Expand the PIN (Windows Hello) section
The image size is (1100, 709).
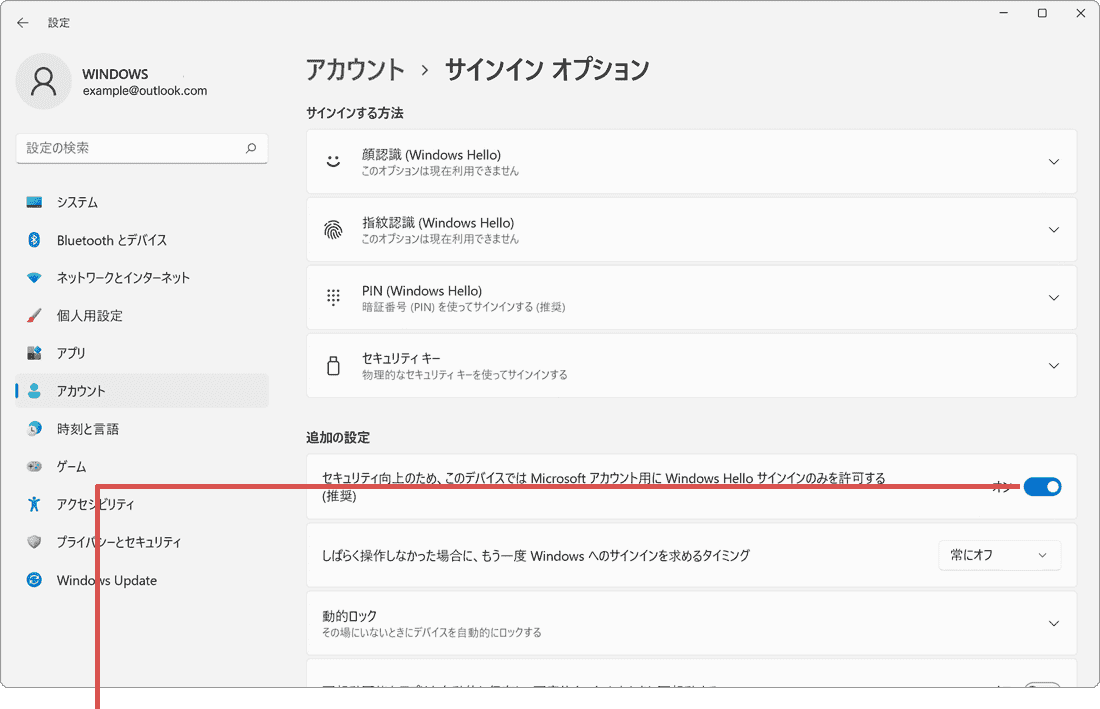pos(1053,297)
